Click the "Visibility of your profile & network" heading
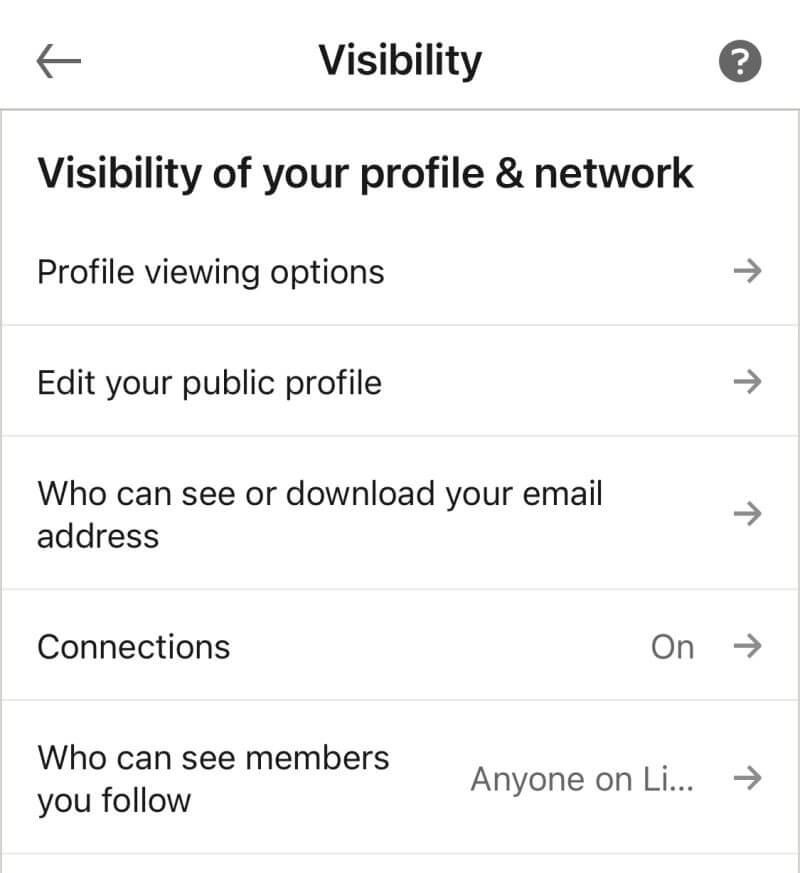Image resolution: width=800 pixels, height=873 pixels. [x=365, y=172]
